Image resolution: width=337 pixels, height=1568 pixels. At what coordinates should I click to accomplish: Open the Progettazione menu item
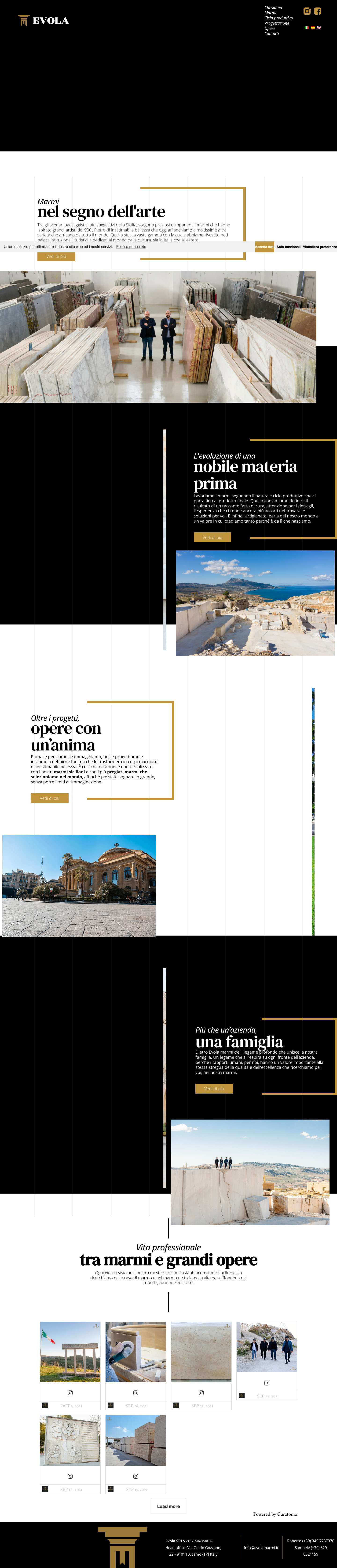coord(277,23)
